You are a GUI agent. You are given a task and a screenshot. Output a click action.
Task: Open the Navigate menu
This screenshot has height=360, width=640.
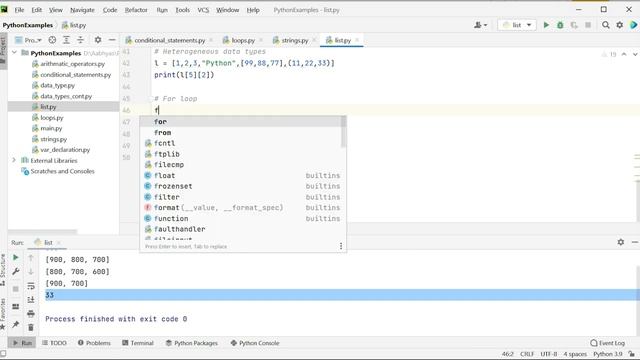(x=82, y=10)
